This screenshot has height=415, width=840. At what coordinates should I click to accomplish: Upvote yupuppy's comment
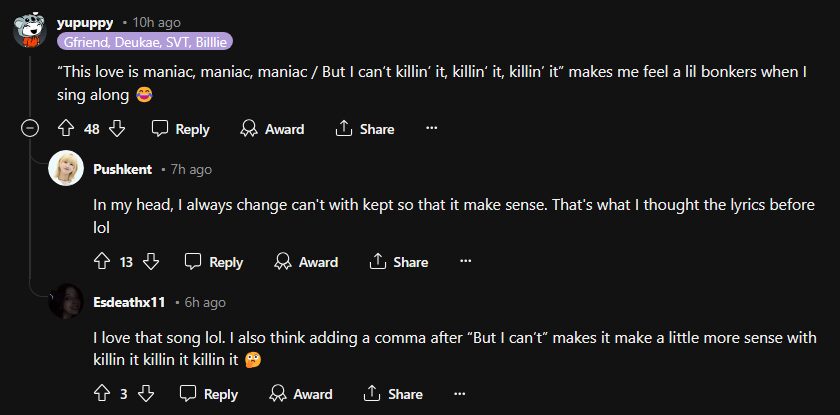(x=67, y=129)
